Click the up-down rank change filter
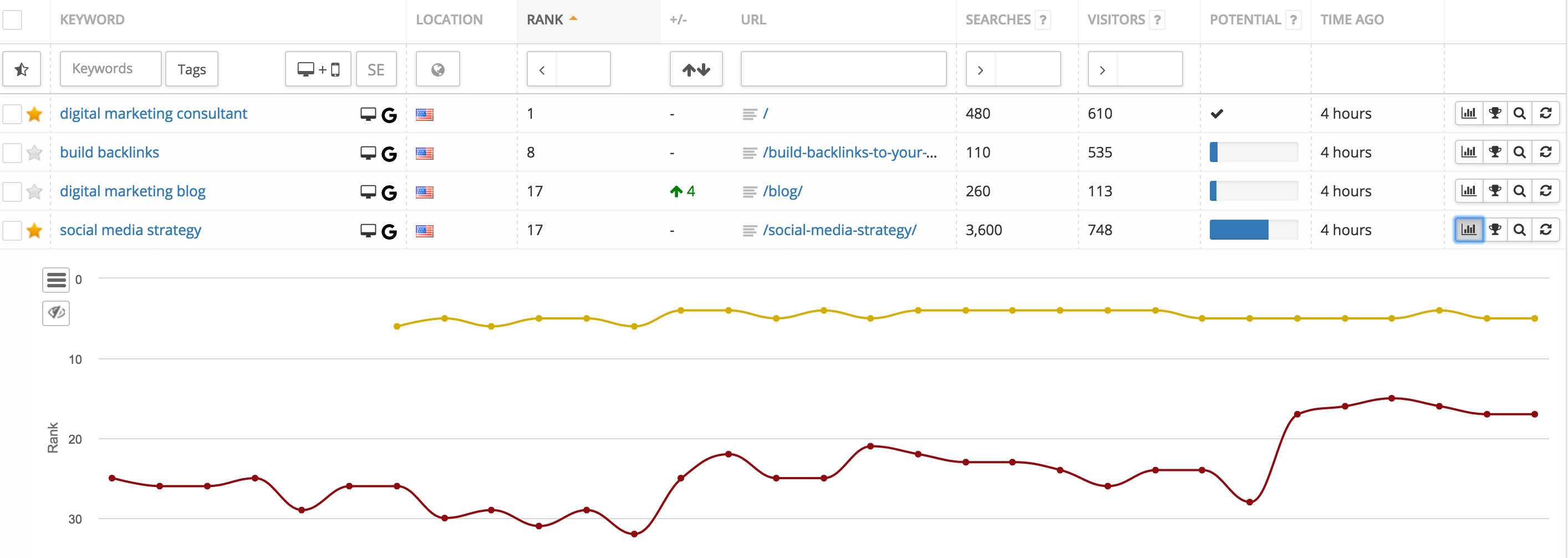1568x558 pixels. (696, 69)
